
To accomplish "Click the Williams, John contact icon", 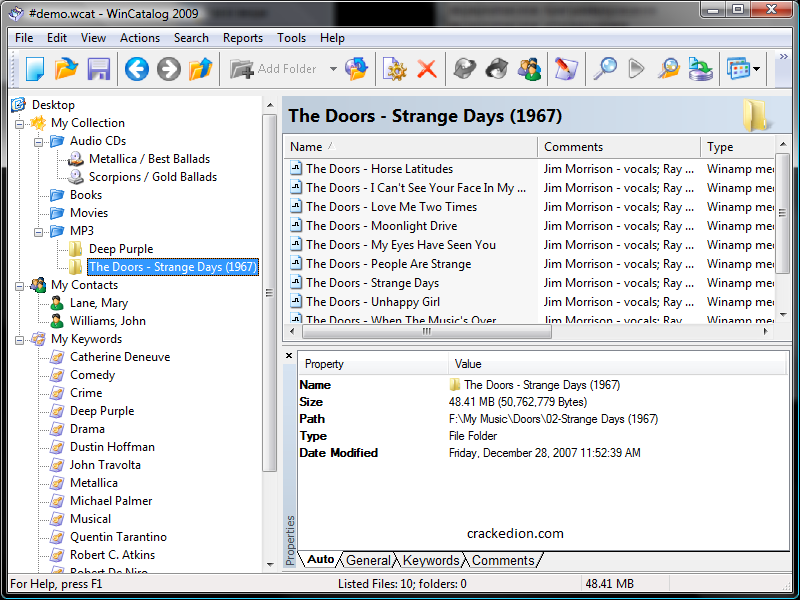I will click(57, 320).
